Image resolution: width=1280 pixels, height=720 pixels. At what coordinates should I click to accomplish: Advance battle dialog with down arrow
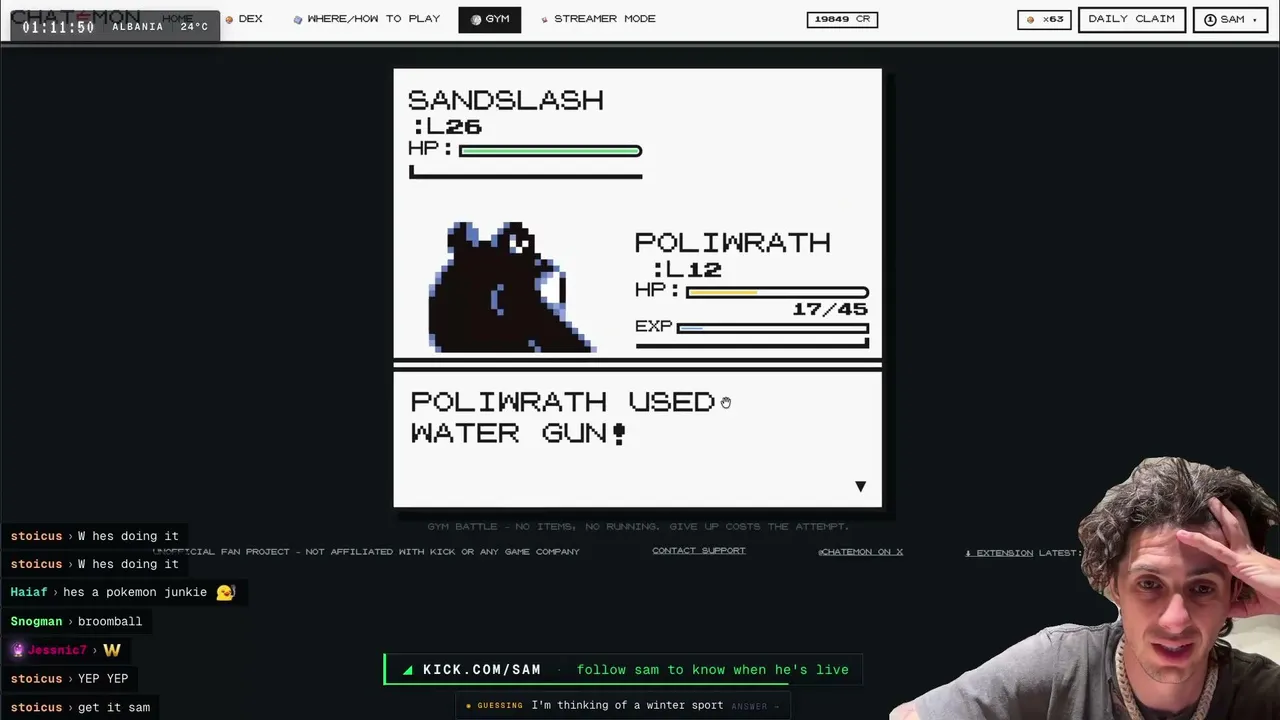click(860, 486)
